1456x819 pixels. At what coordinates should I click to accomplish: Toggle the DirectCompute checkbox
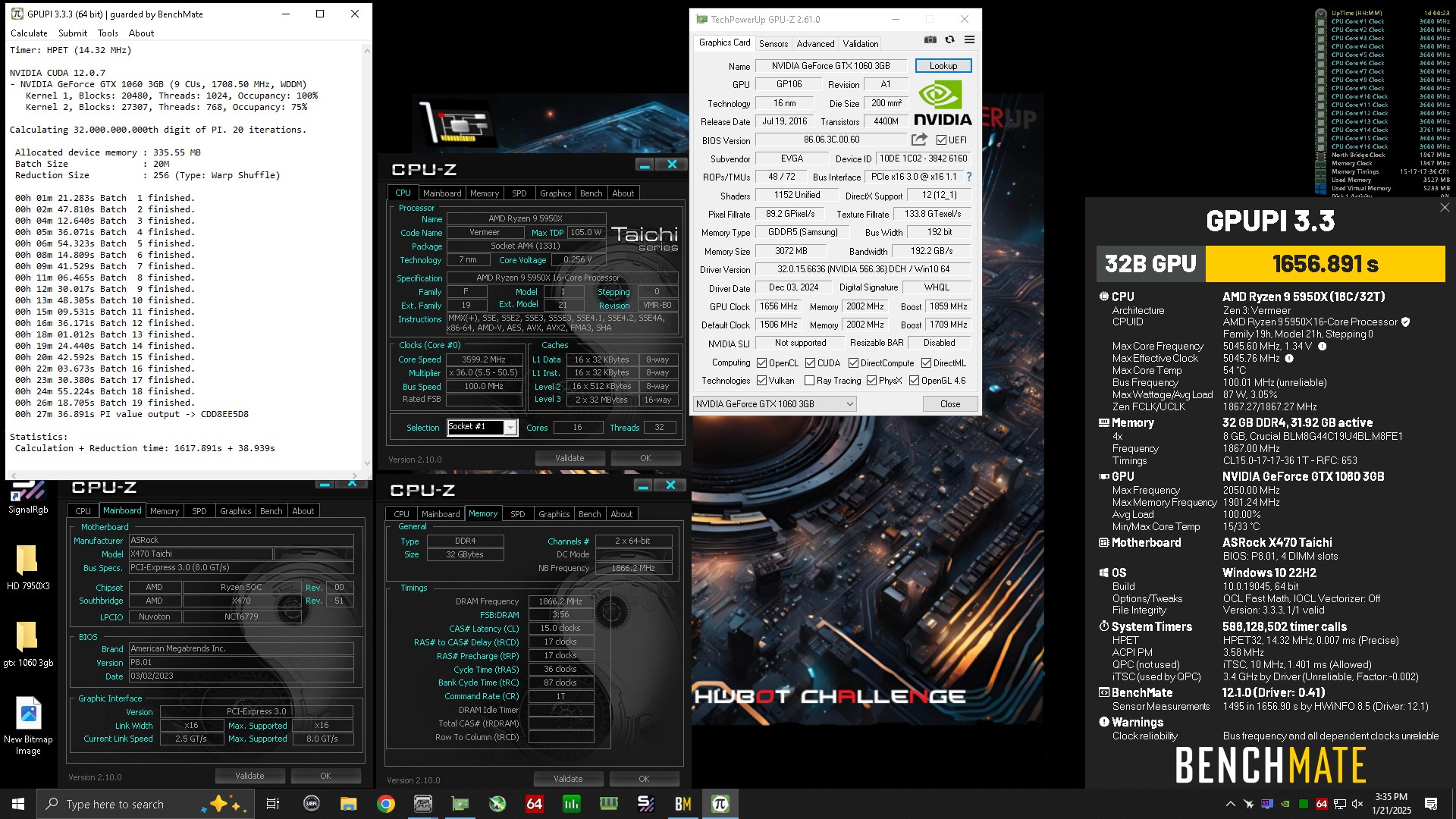[853, 363]
